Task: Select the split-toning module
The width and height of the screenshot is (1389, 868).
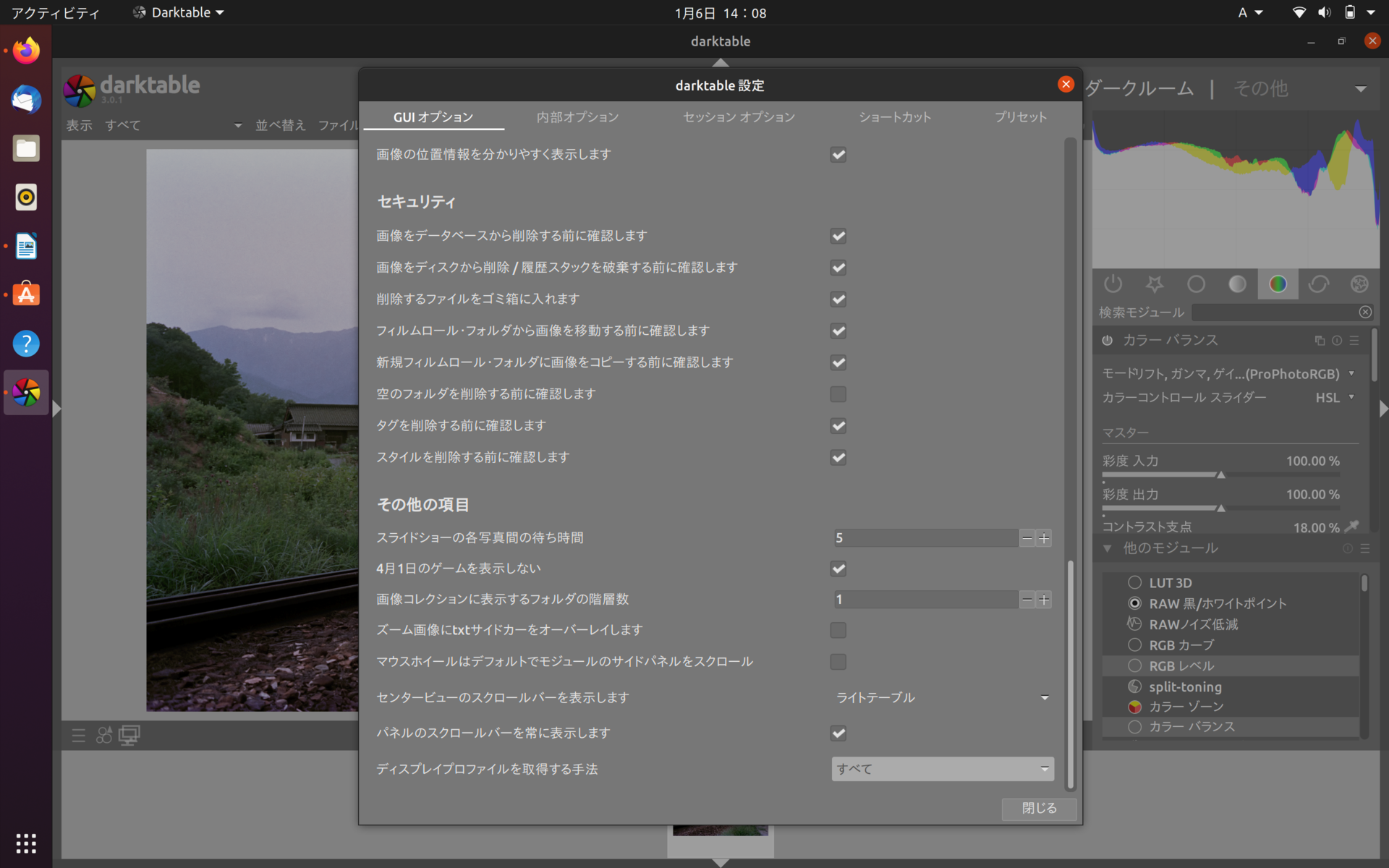Action: click(x=1184, y=686)
